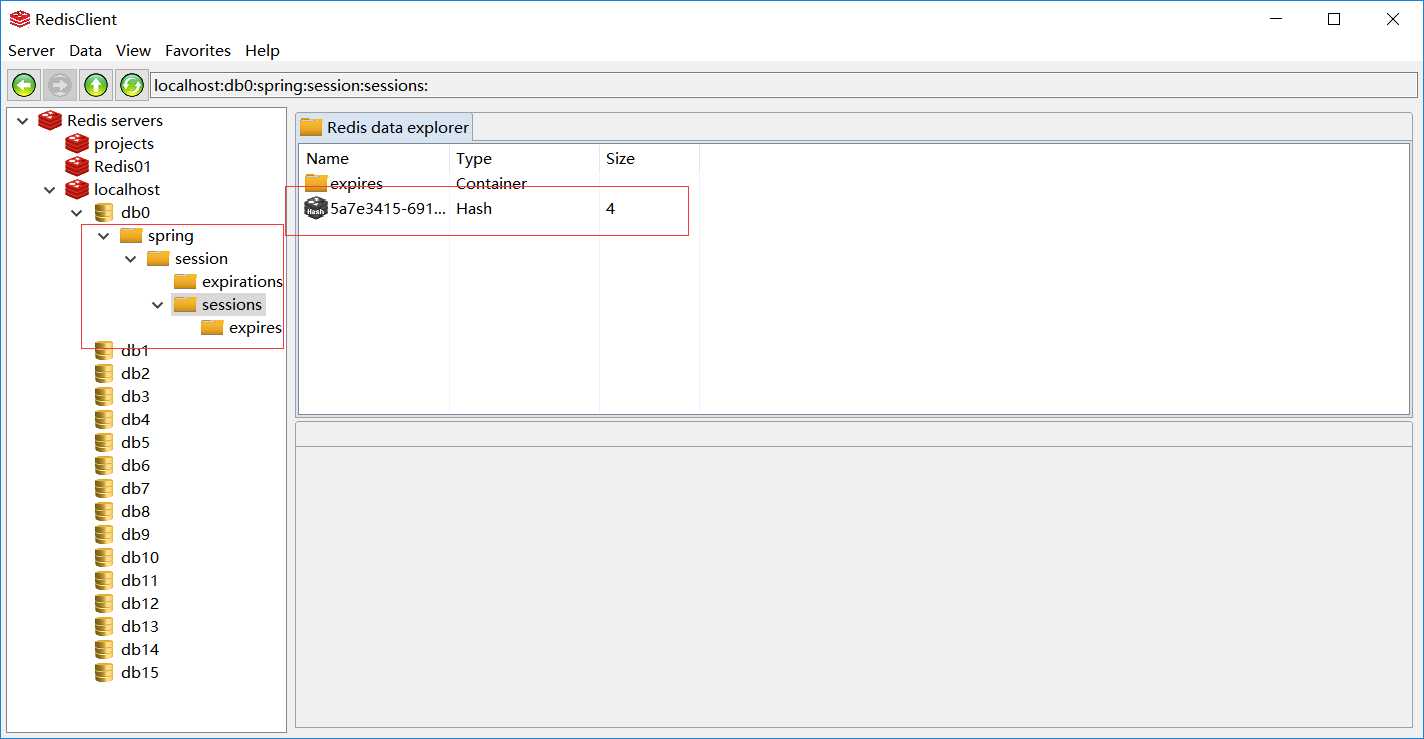The image size is (1424, 739).
Task: Click the db5 database icon
Action: (x=104, y=442)
